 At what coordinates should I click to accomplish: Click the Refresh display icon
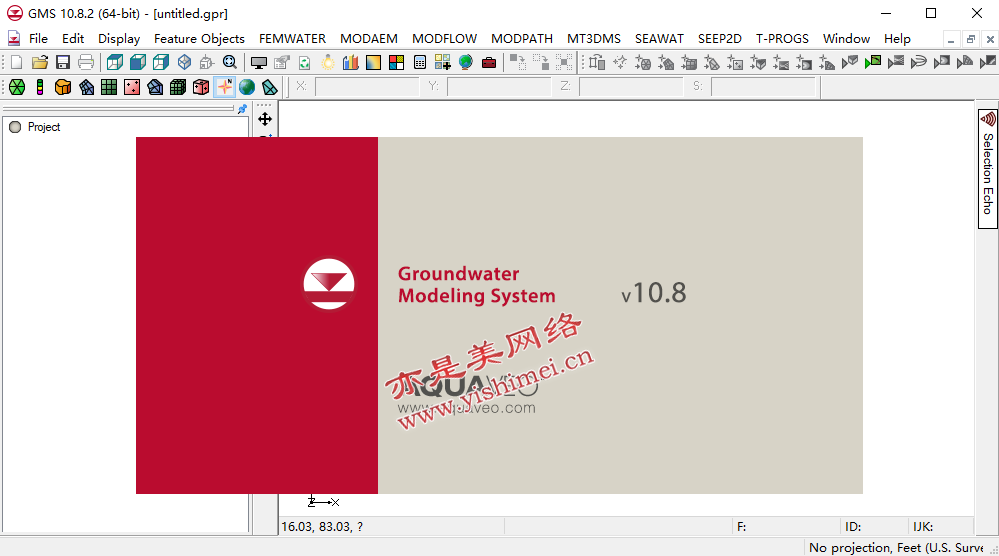coord(305,62)
